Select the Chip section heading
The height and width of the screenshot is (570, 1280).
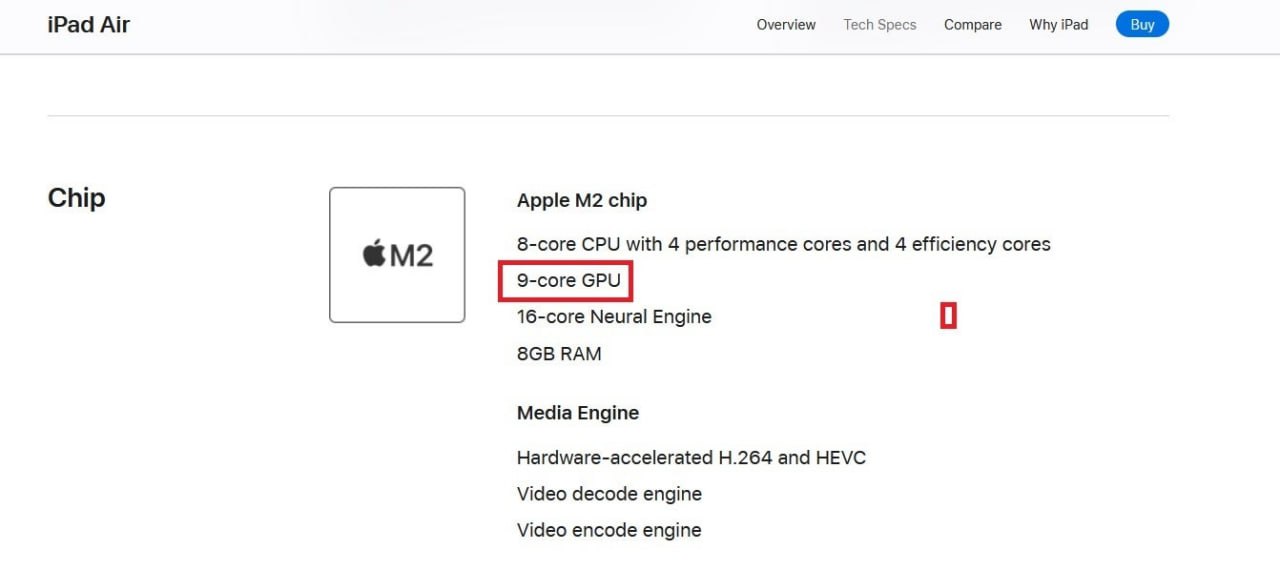point(76,198)
